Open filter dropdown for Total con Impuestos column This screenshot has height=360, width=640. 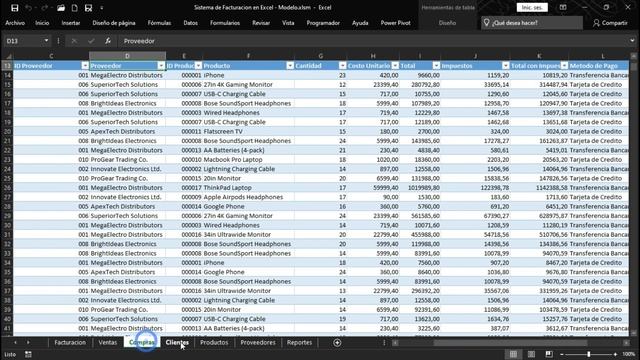564,66
